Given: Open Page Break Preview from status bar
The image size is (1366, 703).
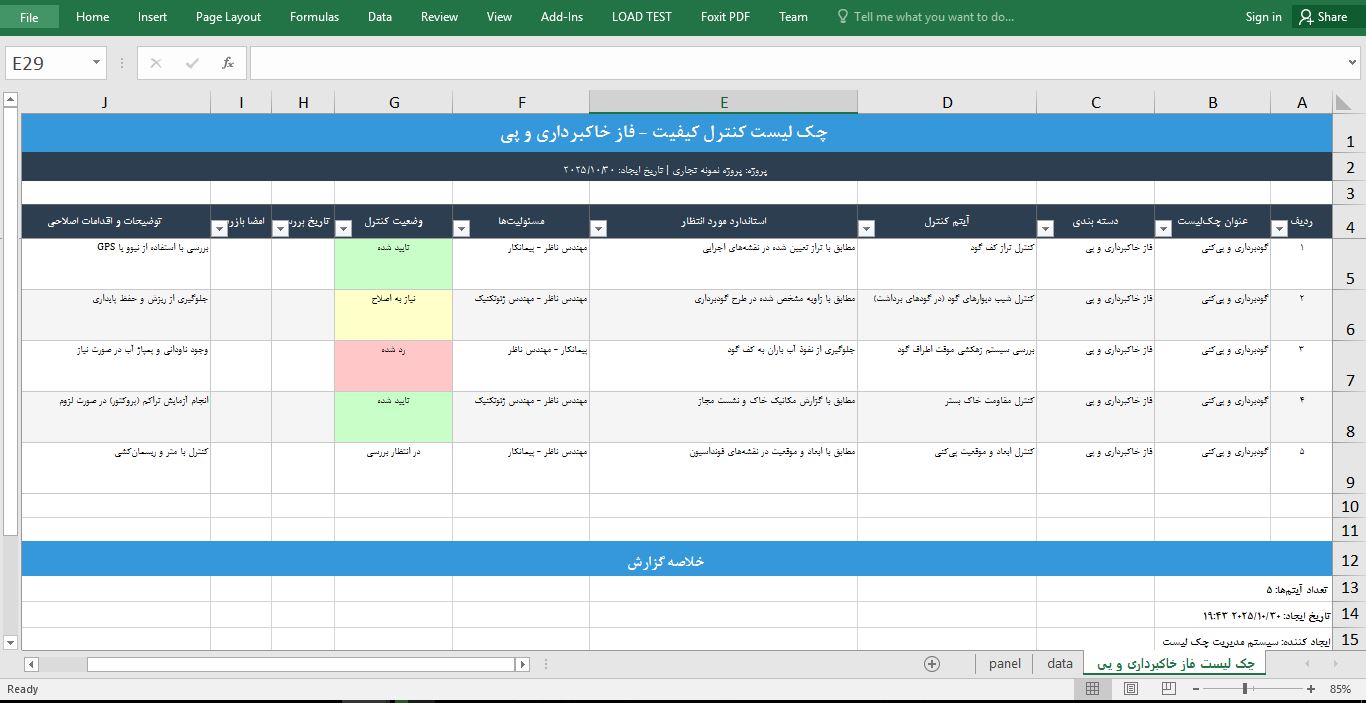Looking at the screenshot, I should [x=1168, y=688].
